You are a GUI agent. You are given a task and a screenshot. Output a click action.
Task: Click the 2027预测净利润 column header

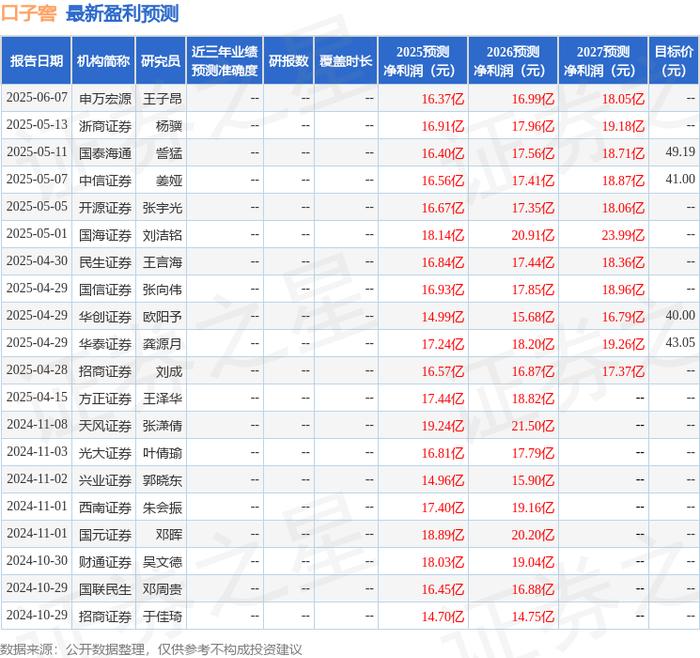click(x=603, y=61)
